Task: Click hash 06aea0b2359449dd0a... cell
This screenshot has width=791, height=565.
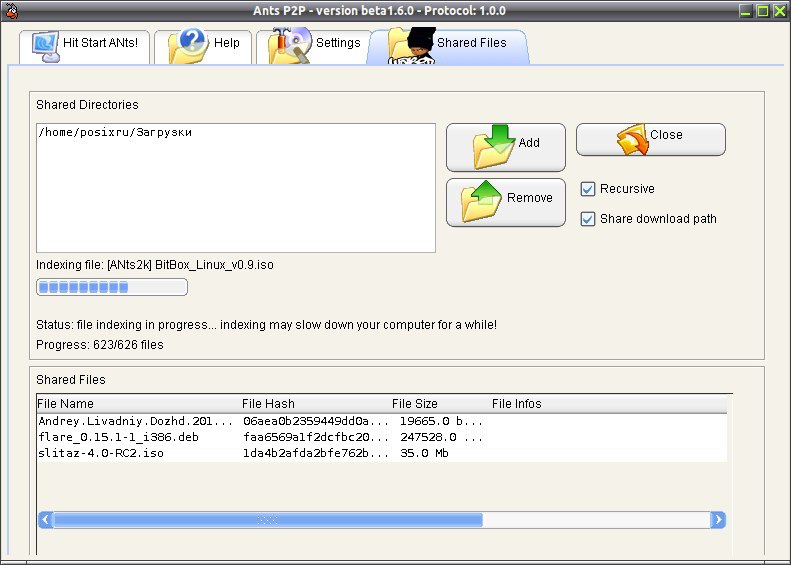Action: [316, 421]
